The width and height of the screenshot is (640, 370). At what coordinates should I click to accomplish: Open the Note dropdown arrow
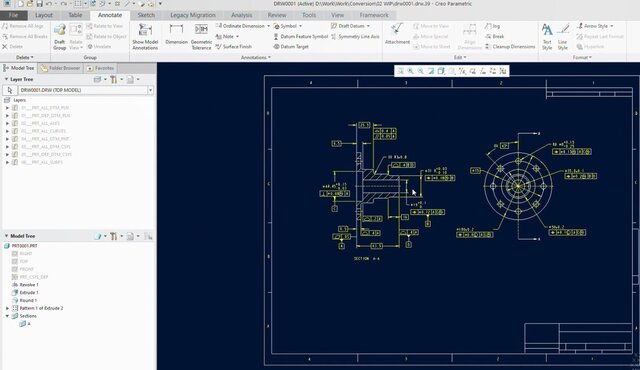coord(237,36)
